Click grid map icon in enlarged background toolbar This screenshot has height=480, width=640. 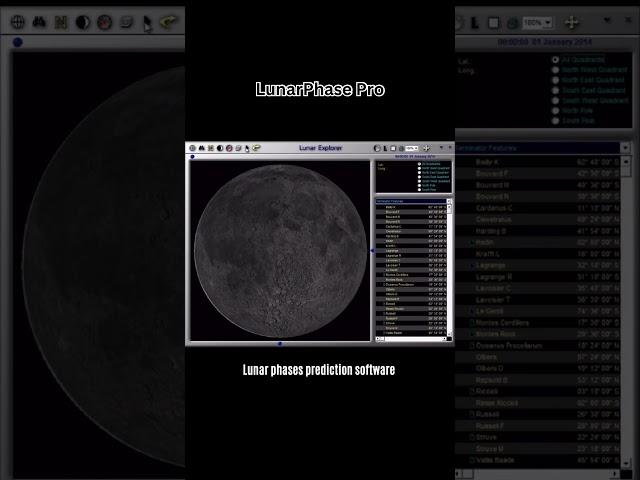[x=61, y=22]
